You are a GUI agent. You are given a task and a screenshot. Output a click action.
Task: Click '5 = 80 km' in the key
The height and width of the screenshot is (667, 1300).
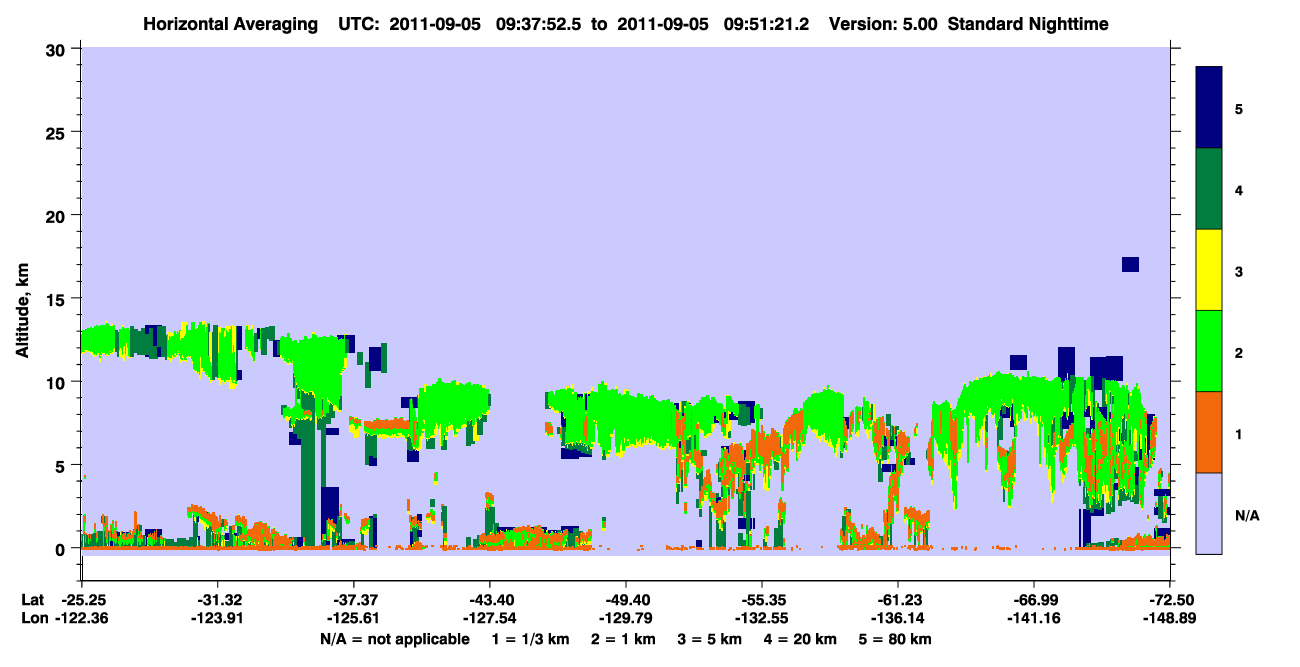896,639
